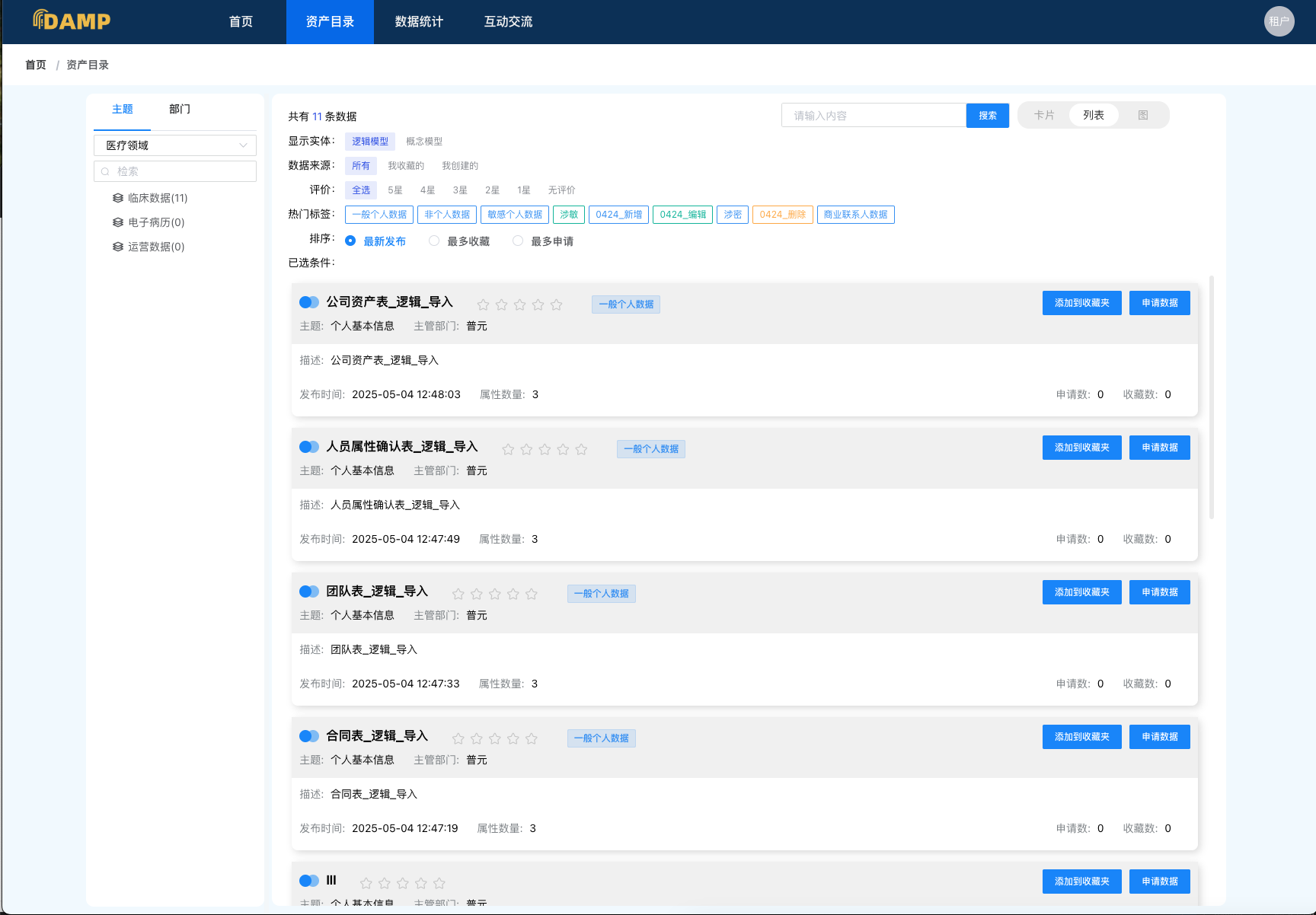The width and height of the screenshot is (1316, 915).
Task: Open the 租户 avatar icon top right
Action: (x=1279, y=21)
